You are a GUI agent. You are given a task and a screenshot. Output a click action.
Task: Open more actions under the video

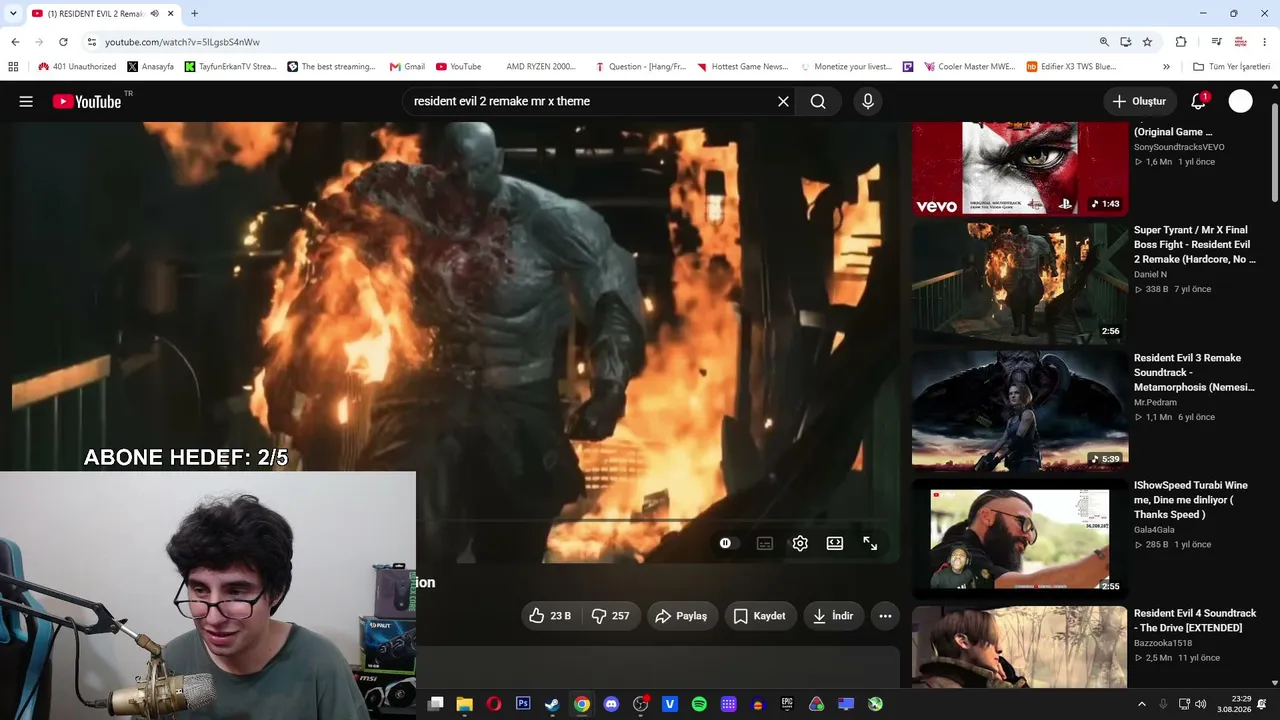(885, 616)
